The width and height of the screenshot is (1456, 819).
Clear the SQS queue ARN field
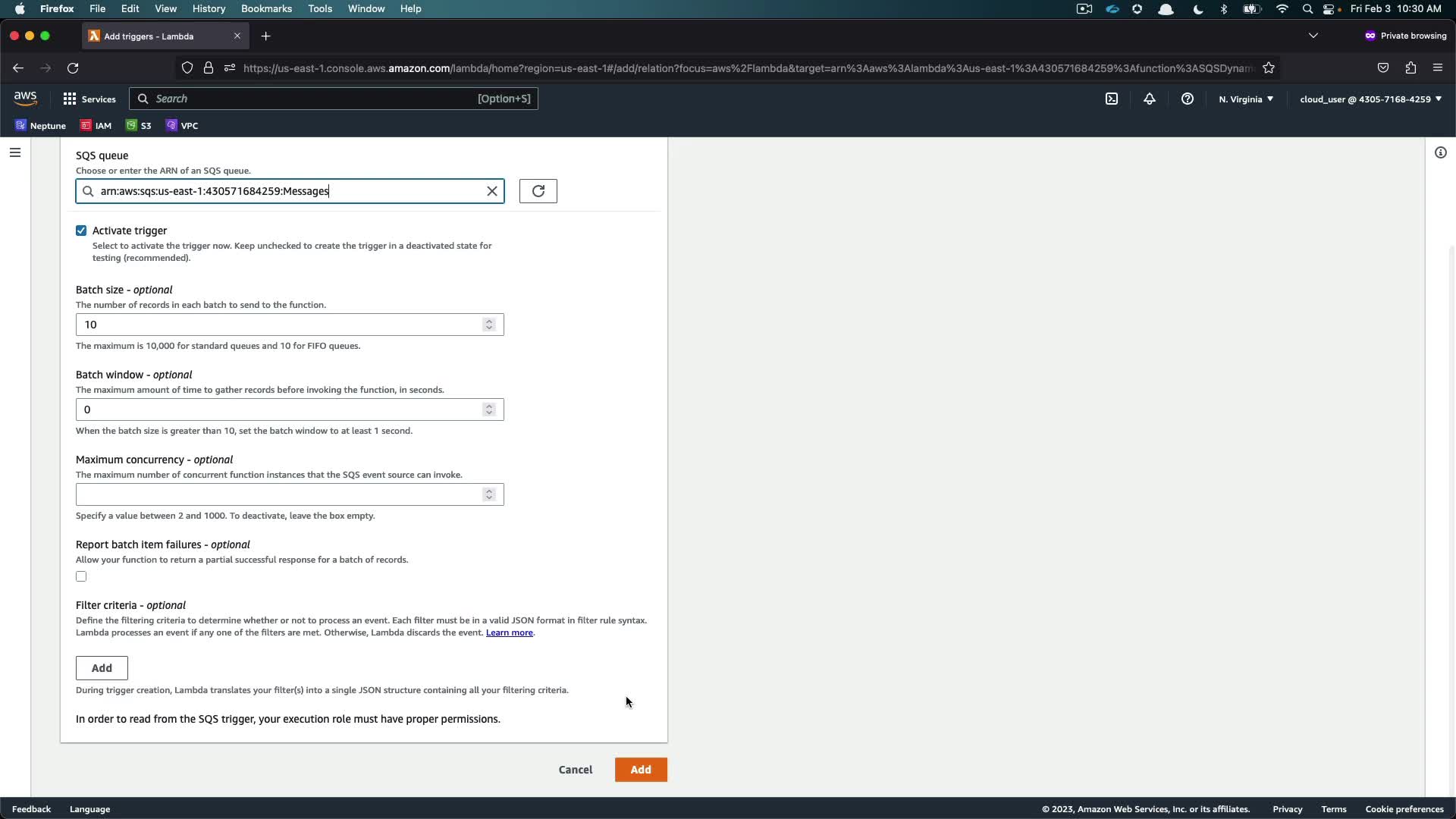click(x=492, y=191)
